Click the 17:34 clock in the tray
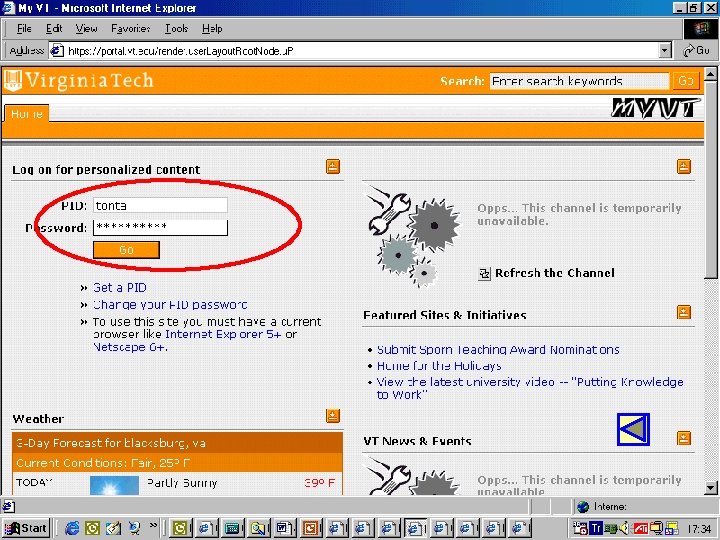 pos(699,529)
